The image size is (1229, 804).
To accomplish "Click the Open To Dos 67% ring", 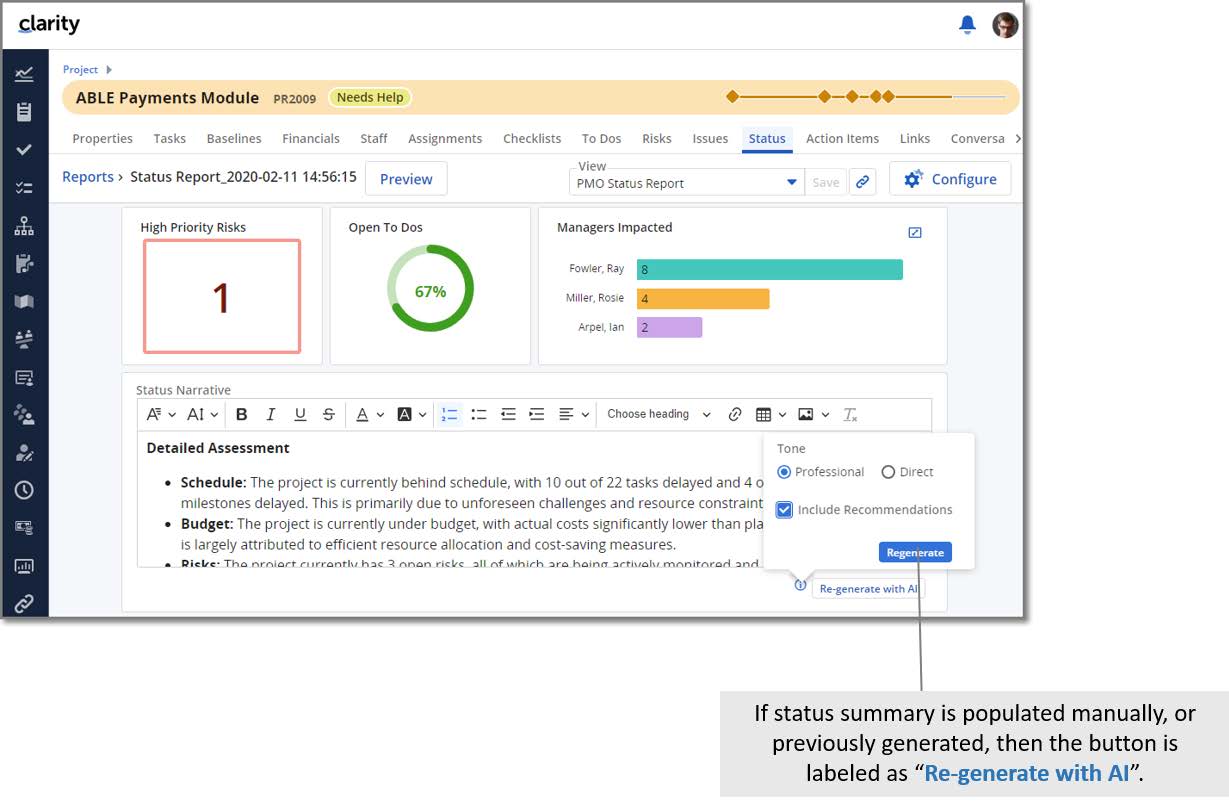I will (430, 289).
